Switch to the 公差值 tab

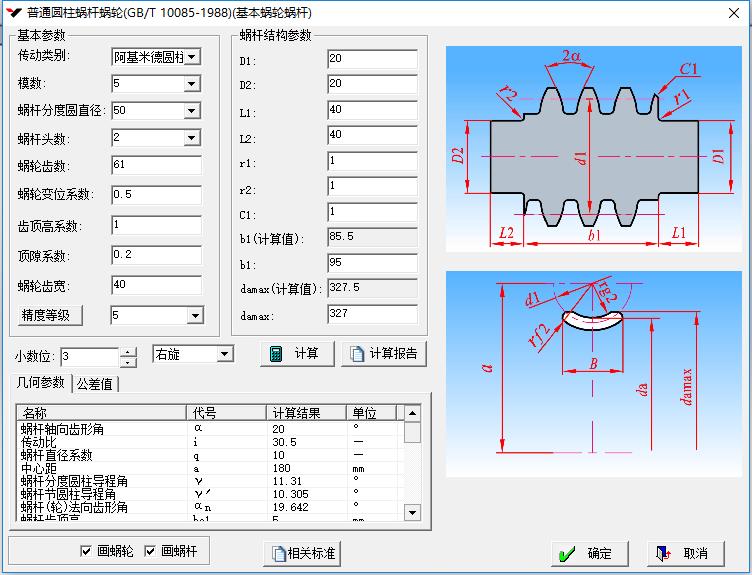click(96, 384)
